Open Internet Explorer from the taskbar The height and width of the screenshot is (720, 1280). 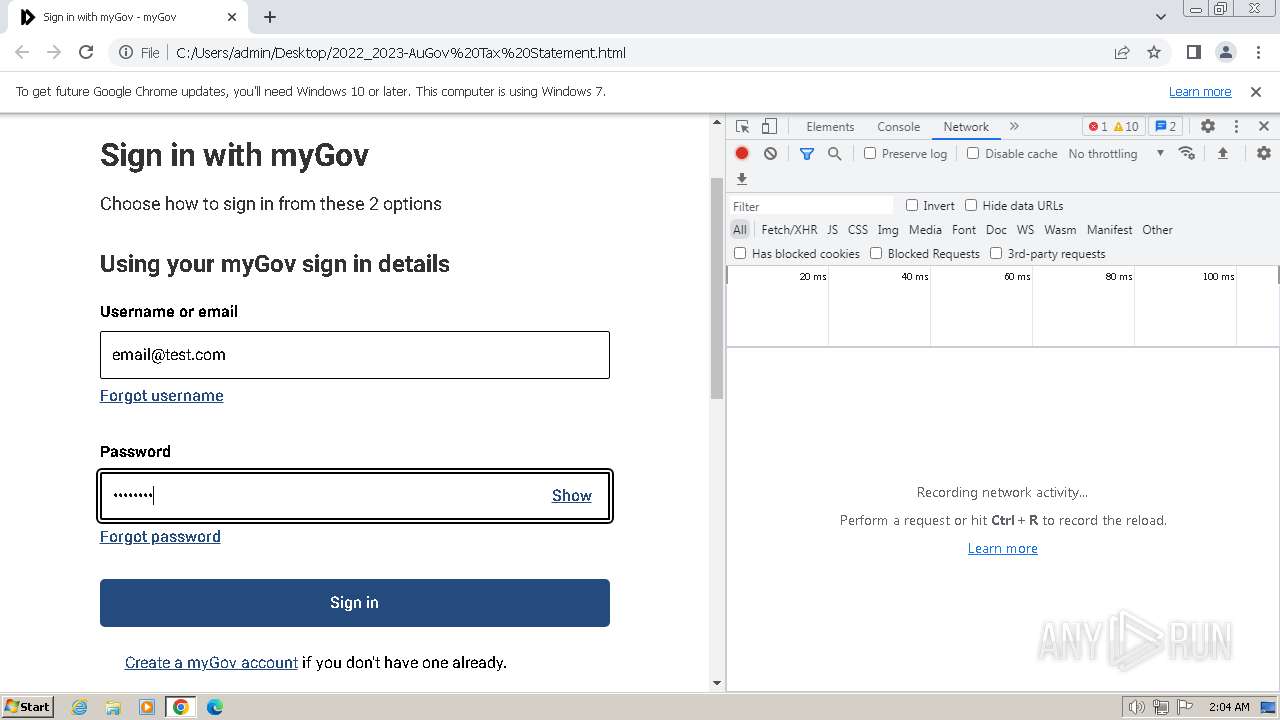(80, 707)
